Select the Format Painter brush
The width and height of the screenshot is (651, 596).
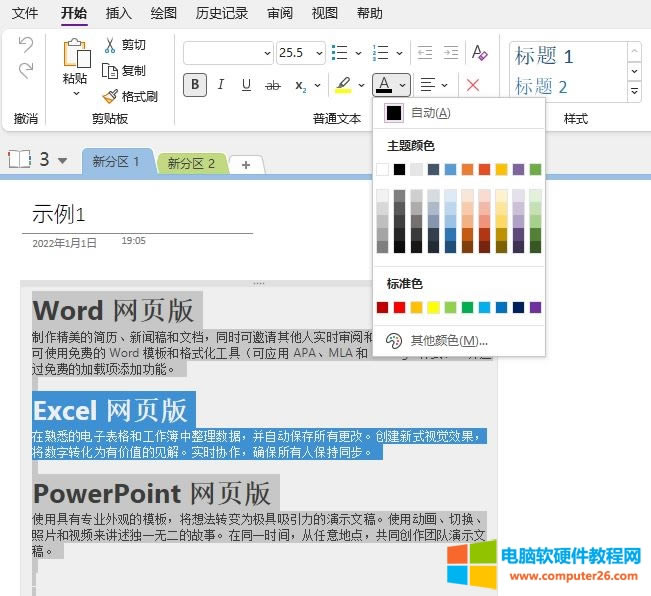[x=110, y=97]
